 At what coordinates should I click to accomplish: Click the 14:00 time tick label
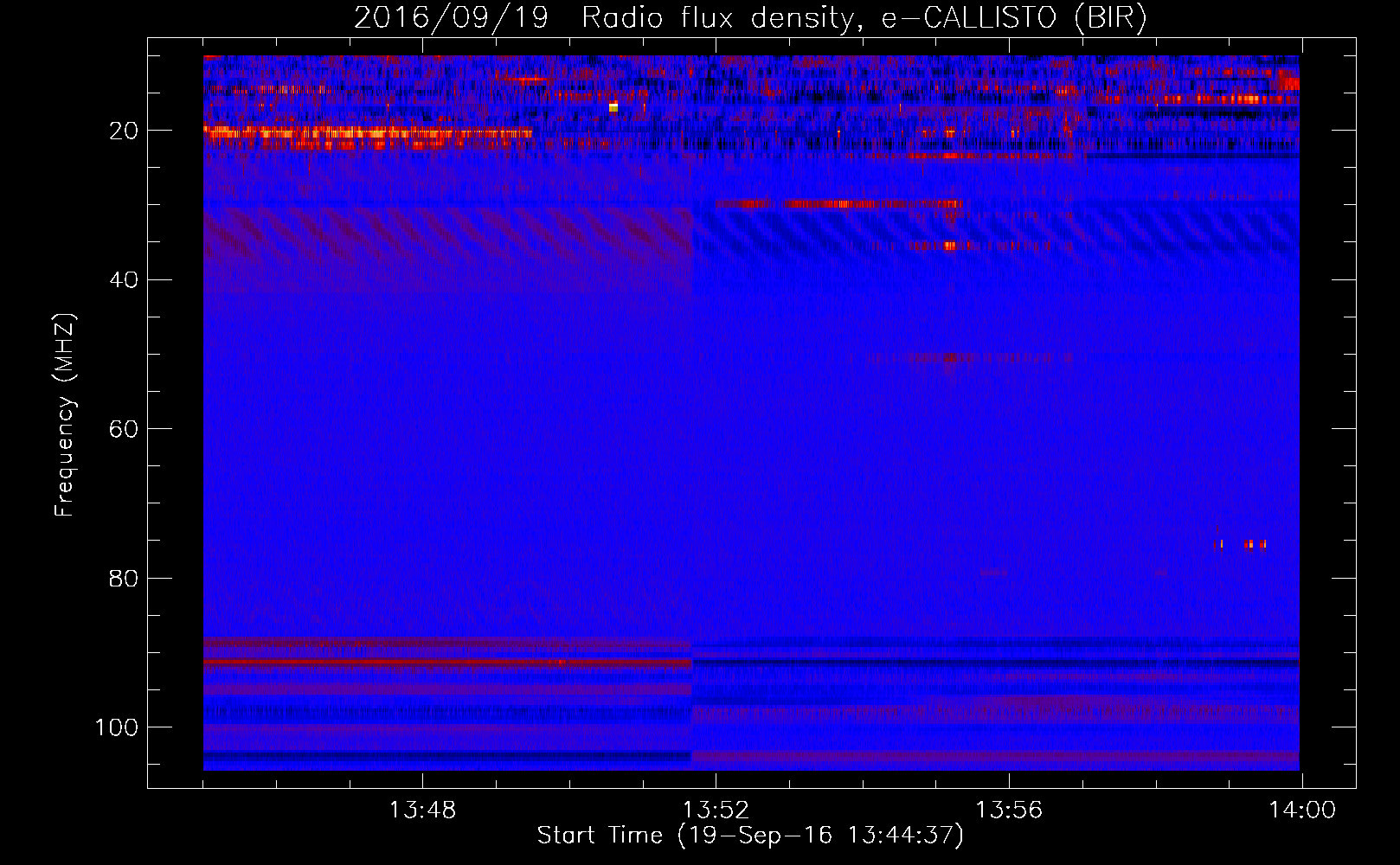pos(1302,811)
